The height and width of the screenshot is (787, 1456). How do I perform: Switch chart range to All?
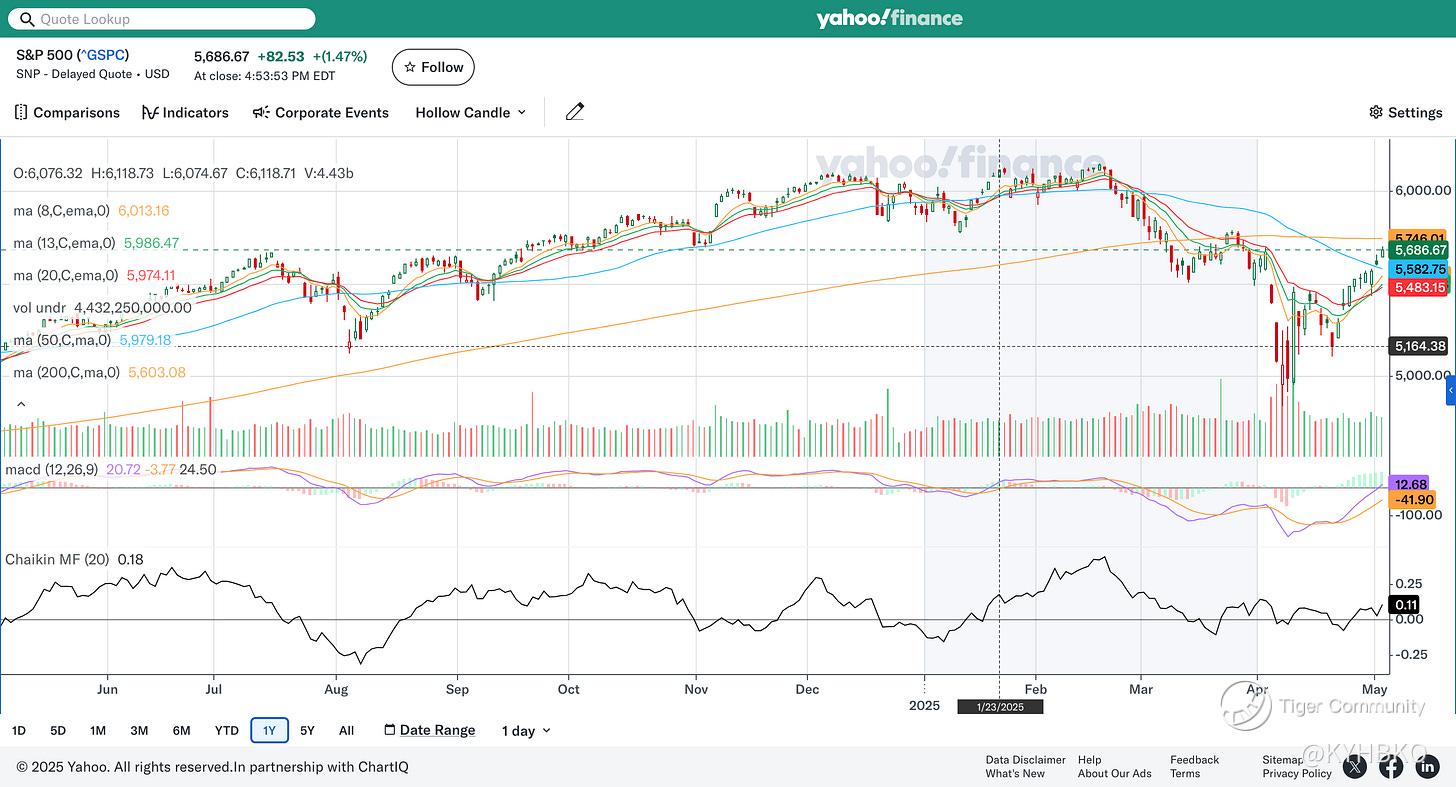click(x=346, y=730)
